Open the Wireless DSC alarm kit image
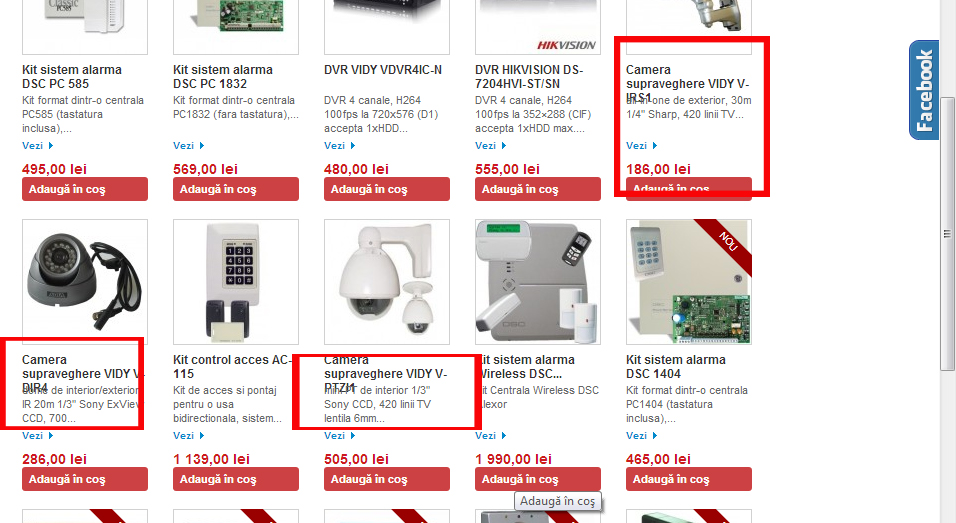 [538, 282]
